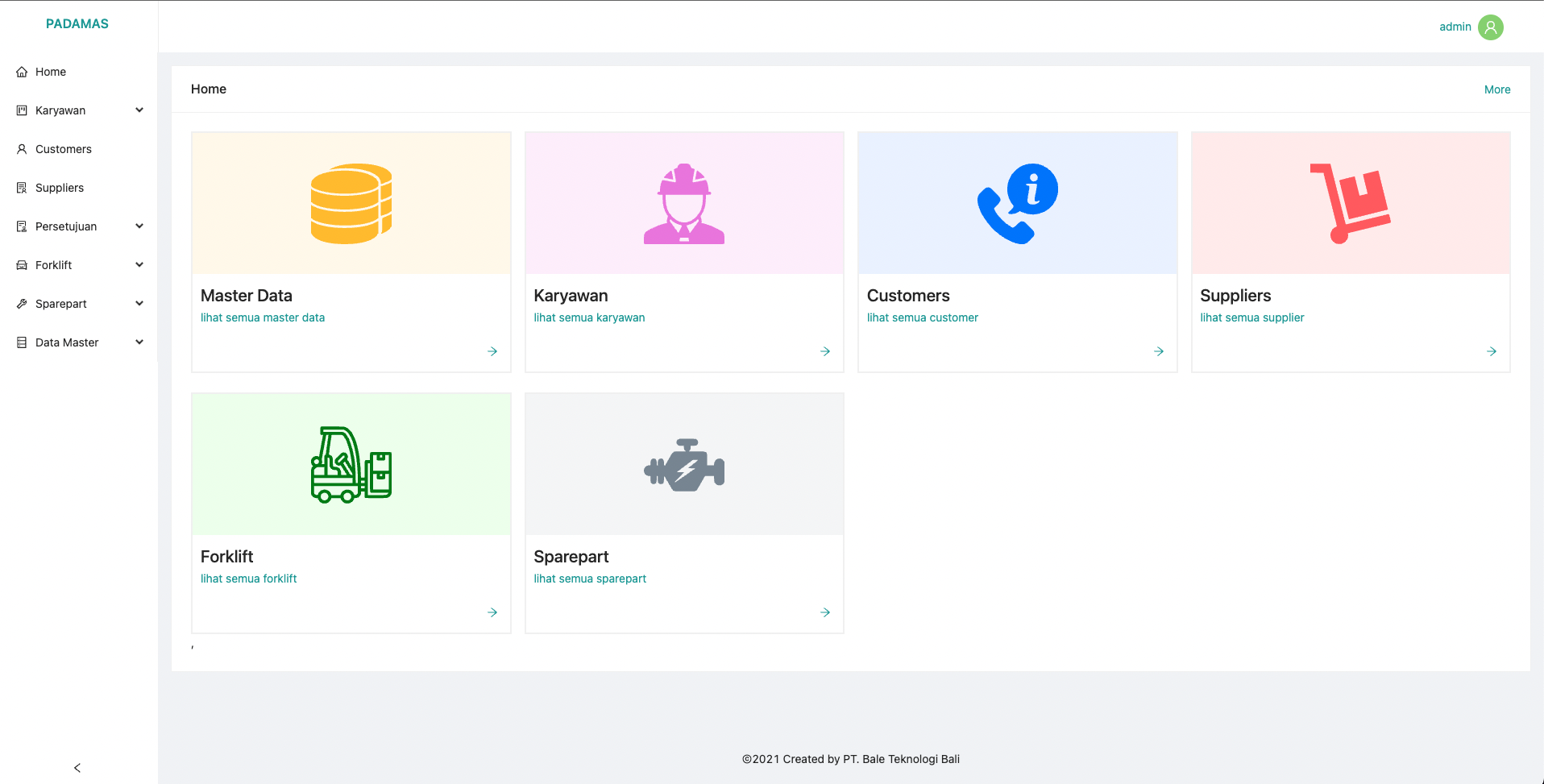Expand the Sparepart sidebar submenu
The image size is (1544, 784).
139,304
